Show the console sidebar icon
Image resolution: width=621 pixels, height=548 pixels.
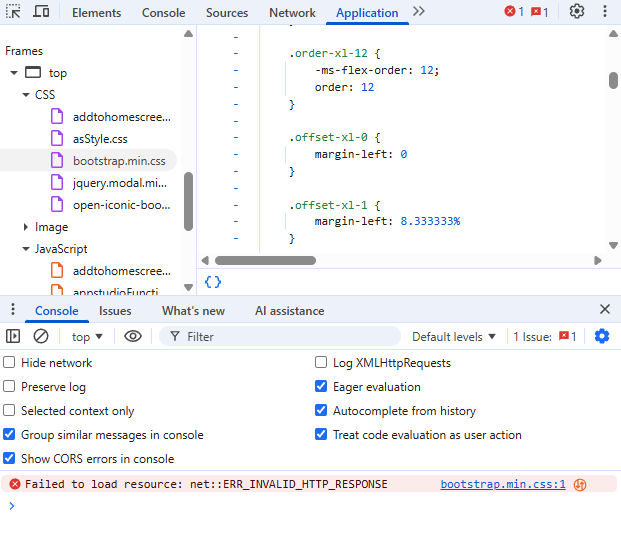tap(14, 337)
